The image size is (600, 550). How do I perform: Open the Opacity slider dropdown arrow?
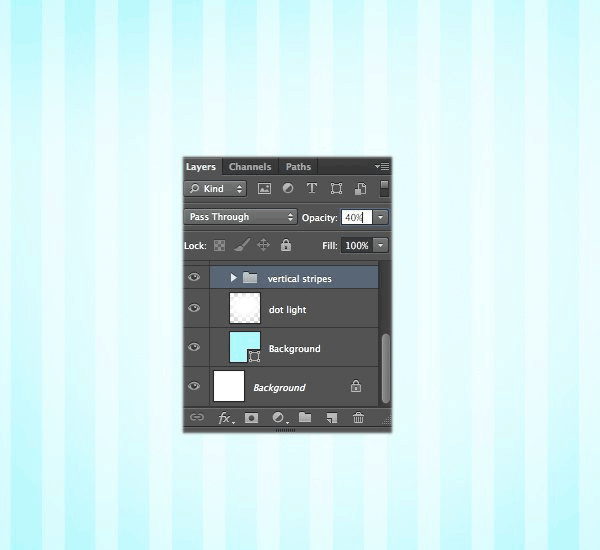(x=380, y=217)
